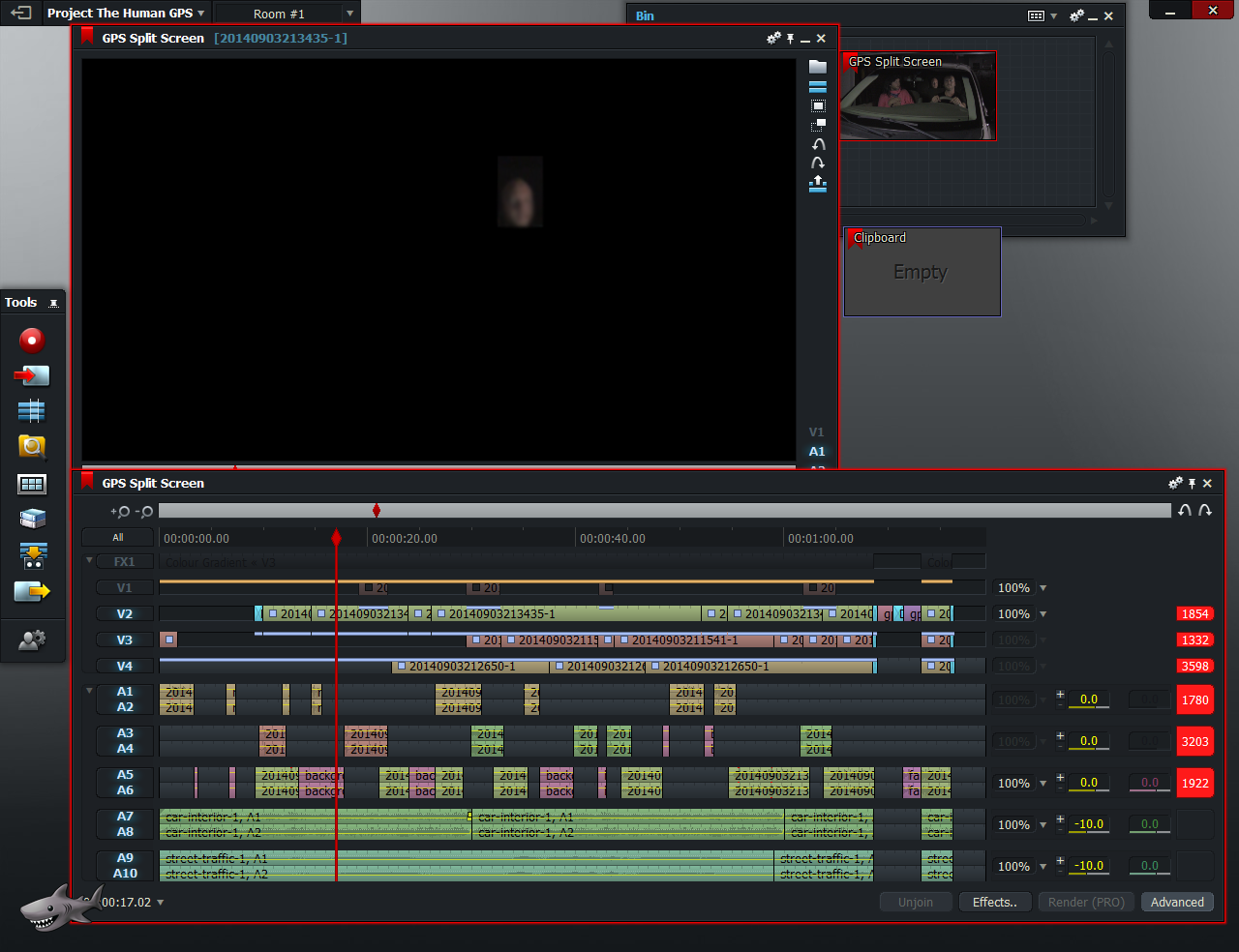Image resolution: width=1239 pixels, height=952 pixels.
Task: Open the stacked discs Backup tool
Action: (32, 519)
